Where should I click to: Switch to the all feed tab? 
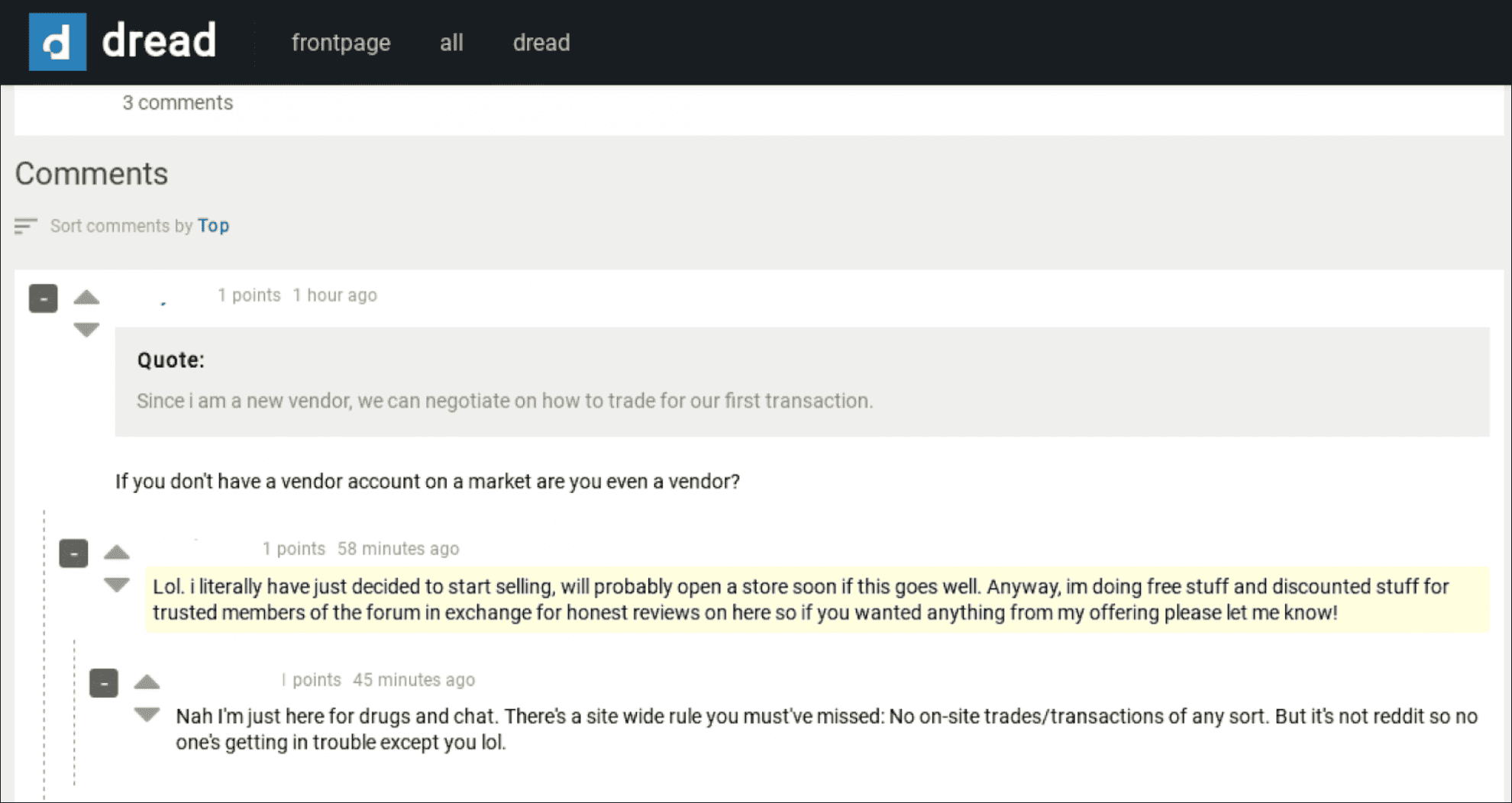(x=451, y=43)
